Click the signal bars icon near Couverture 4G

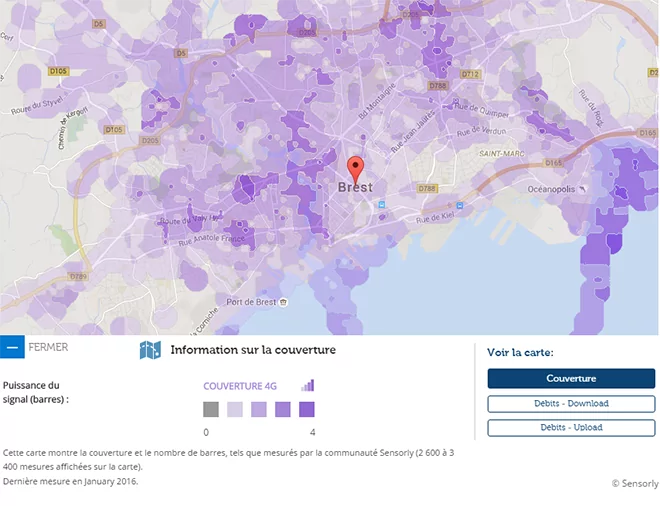[308, 385]
